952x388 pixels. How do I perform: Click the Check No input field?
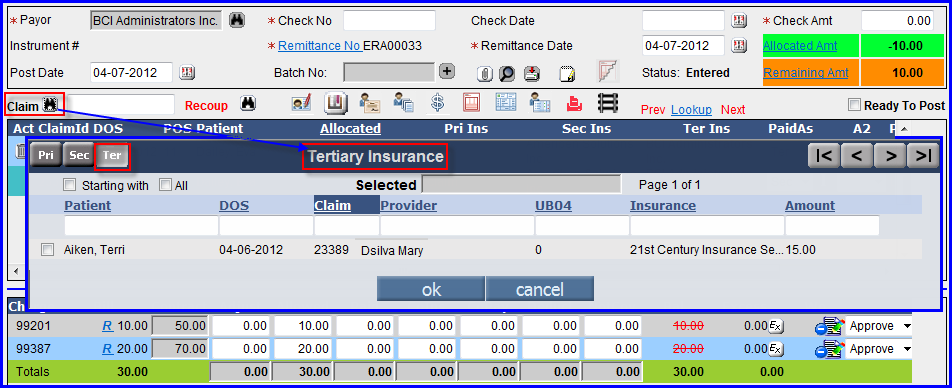(x=389, y=21)
